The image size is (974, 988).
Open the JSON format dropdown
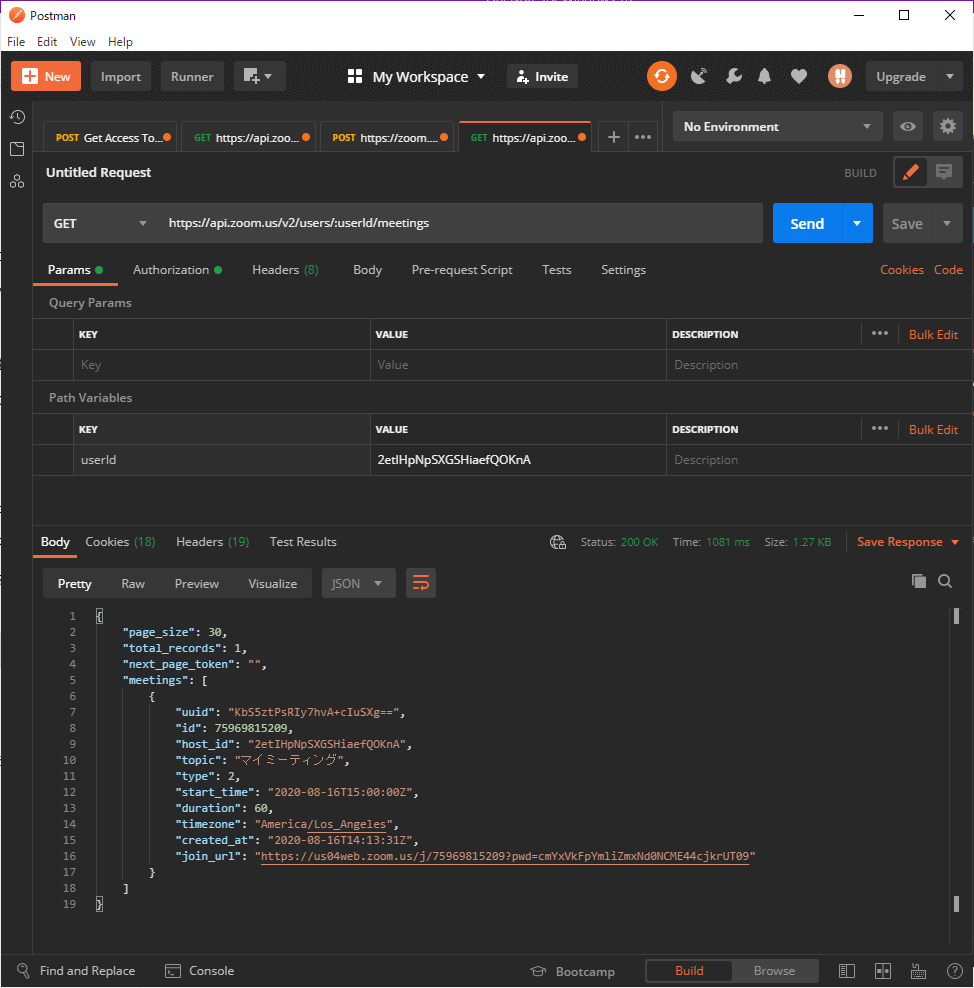point(358,583)
